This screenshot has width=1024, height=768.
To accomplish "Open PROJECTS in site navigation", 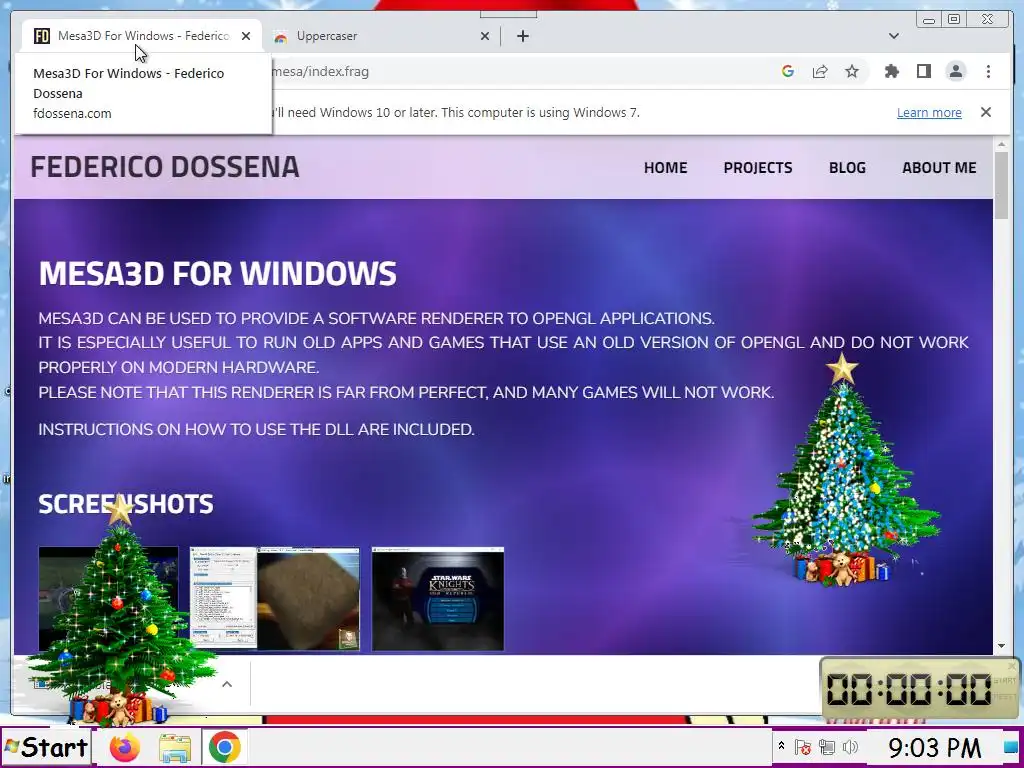I will [x=758, y=168].
